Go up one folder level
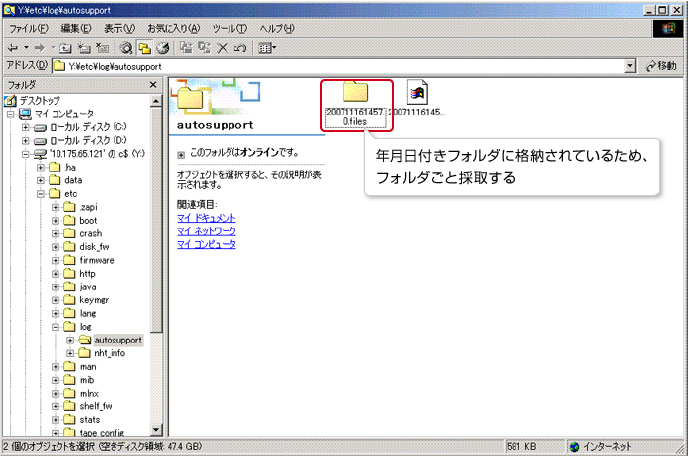This screenshot has height=456, width=688. tap(65, 48)
